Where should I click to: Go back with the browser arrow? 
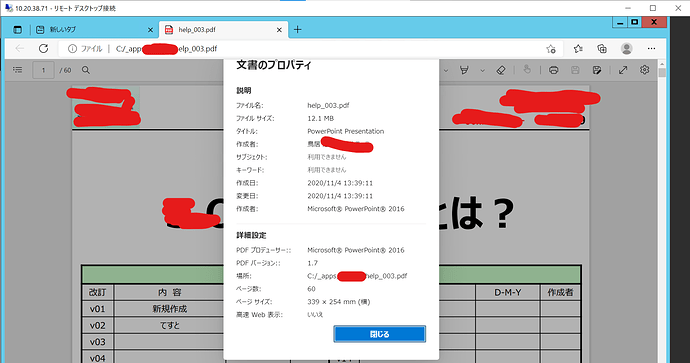tap(19, 48)
